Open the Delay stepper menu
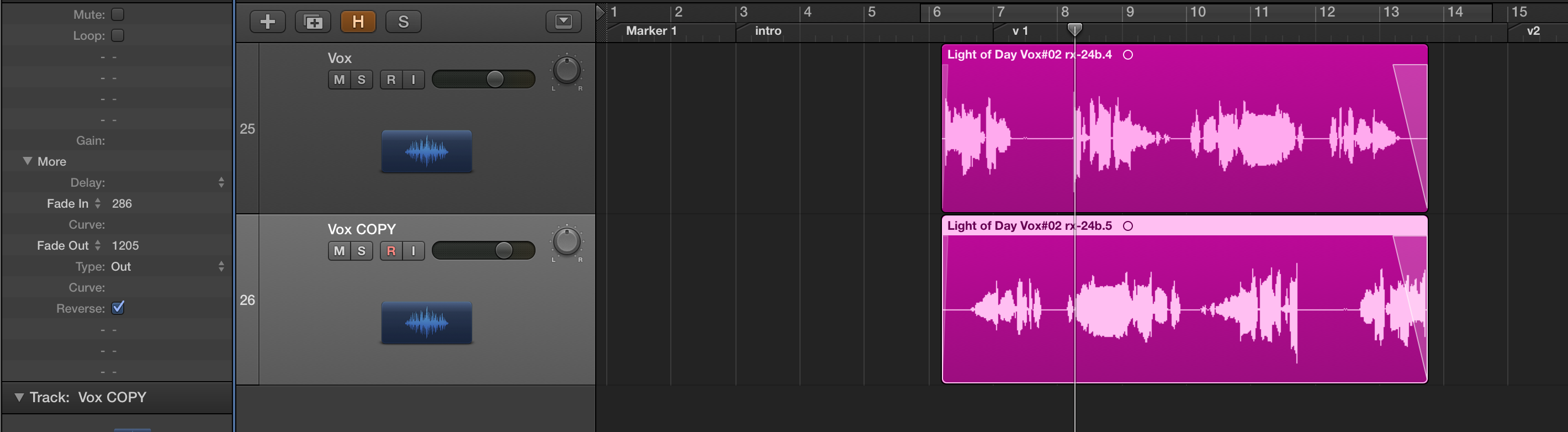This screenshot has height=432, width=1568. 221,182
